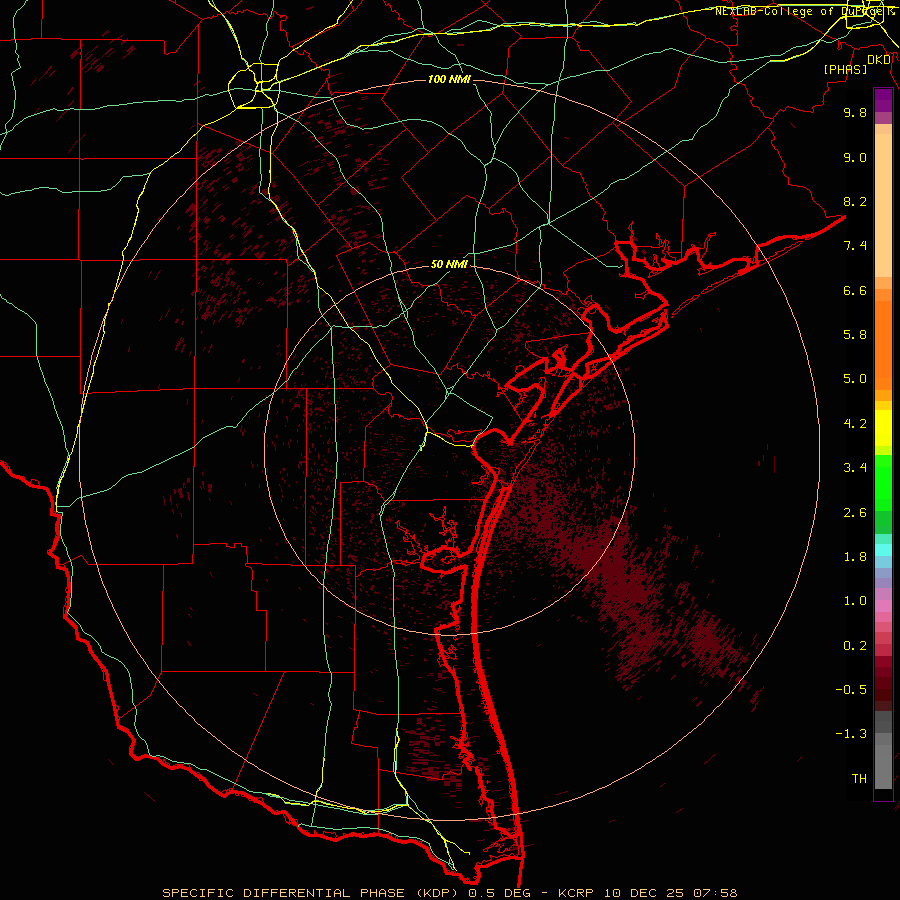
Task: Click the 9.0 scale value
Action: coord(855,157)
